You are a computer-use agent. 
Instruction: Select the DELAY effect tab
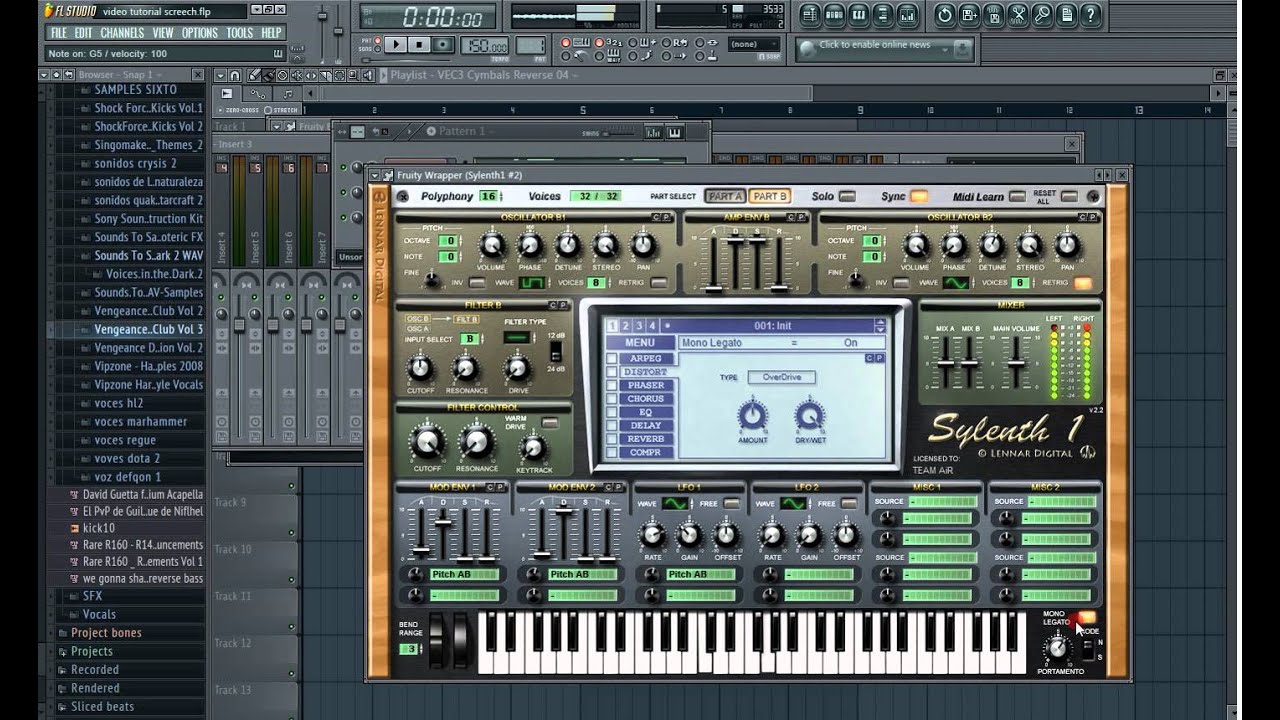pyautogui.click(x=645, y=426)
